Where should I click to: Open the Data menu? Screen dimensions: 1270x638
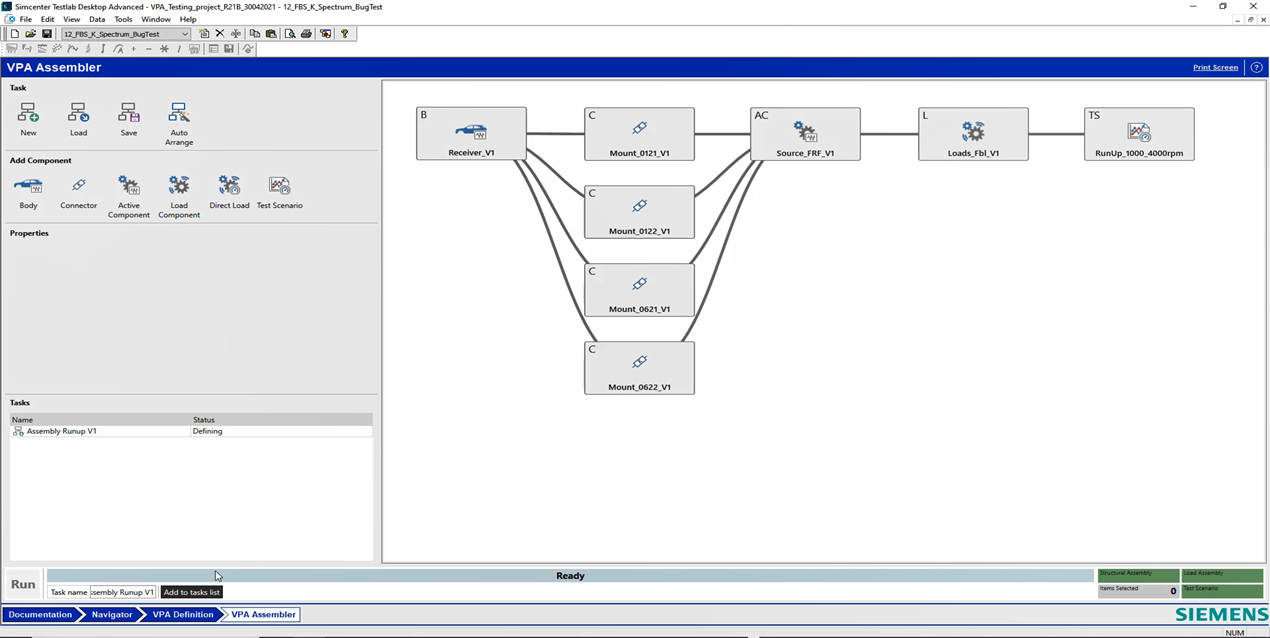pos(97,19)
